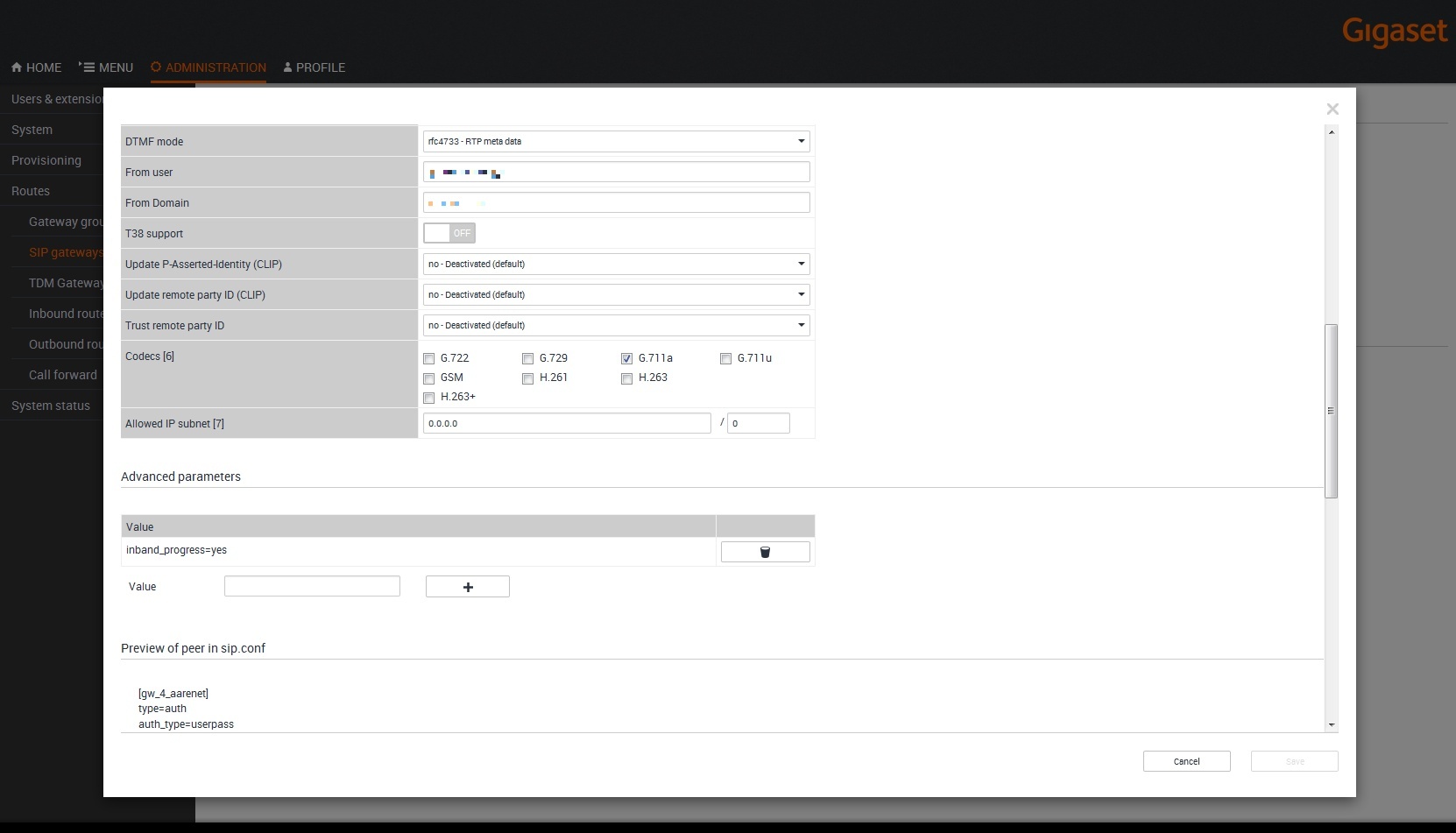
Task: Open Update P-Asserted-Identity (CLIP) dropdown
Action: (617, 264)
